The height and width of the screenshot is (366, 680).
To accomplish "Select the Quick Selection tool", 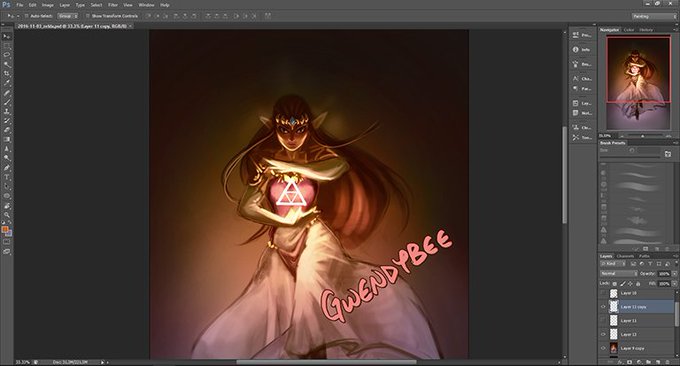I will [7, 64].
